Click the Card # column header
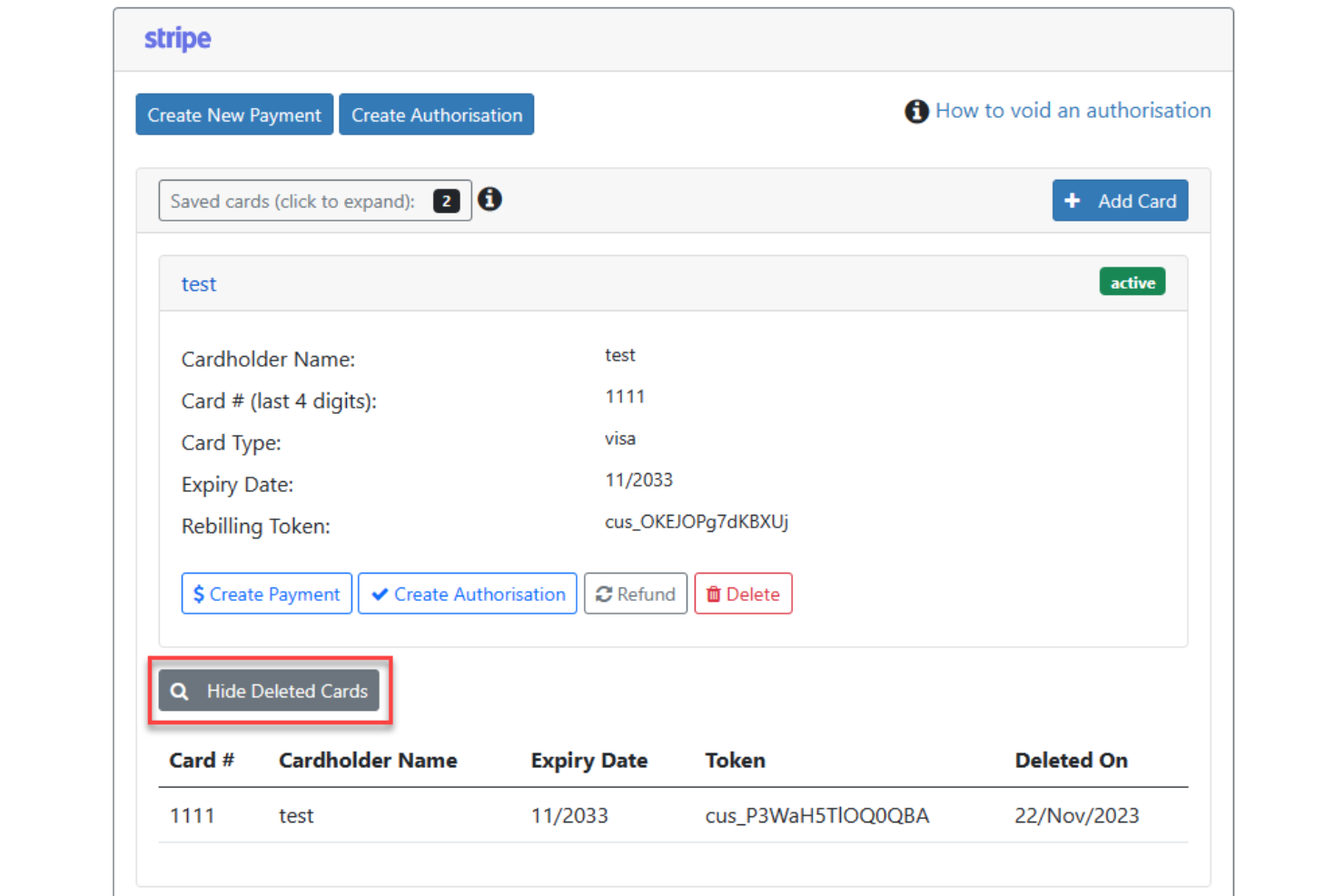This screenshot has height=896, width=1344. 202,761
